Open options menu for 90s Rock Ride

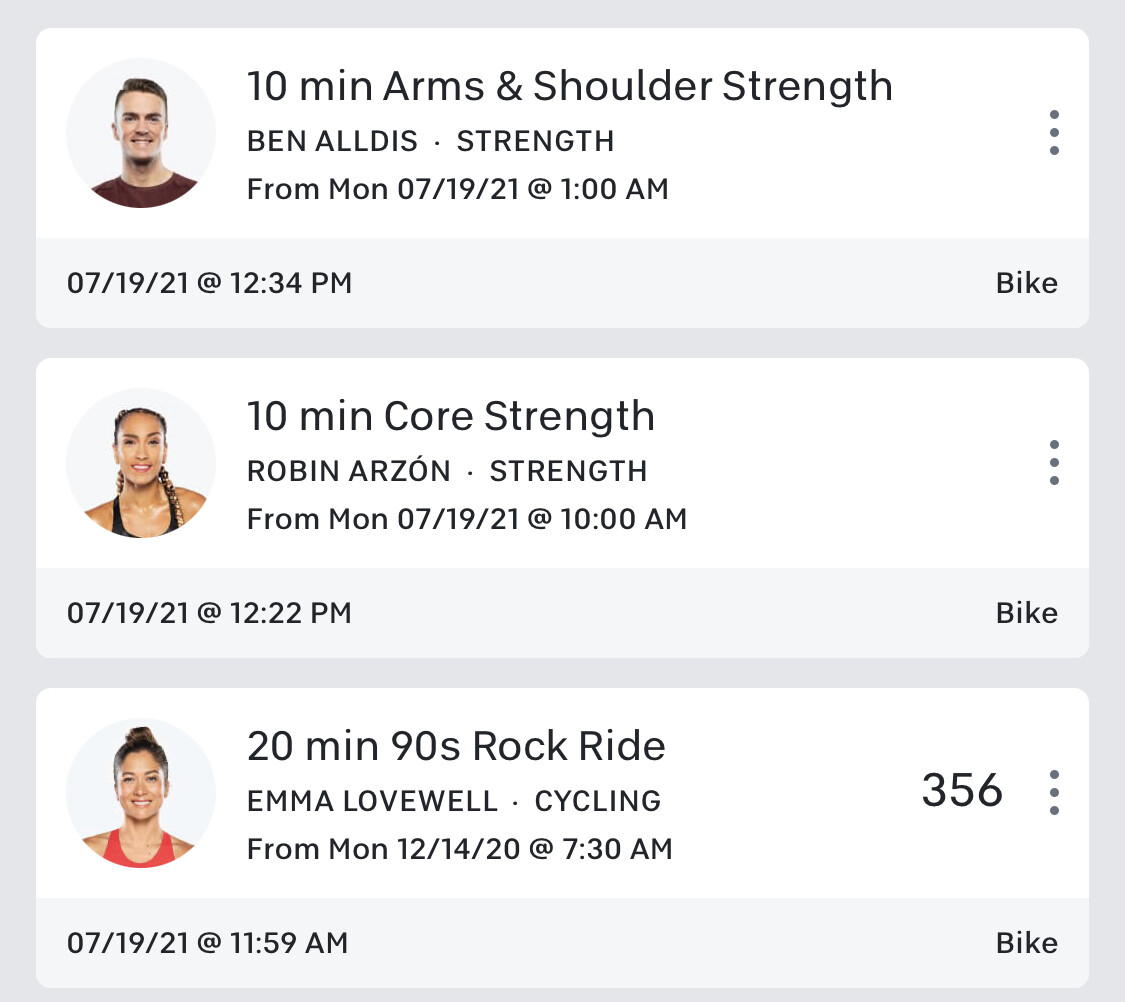coord(1054,793)
